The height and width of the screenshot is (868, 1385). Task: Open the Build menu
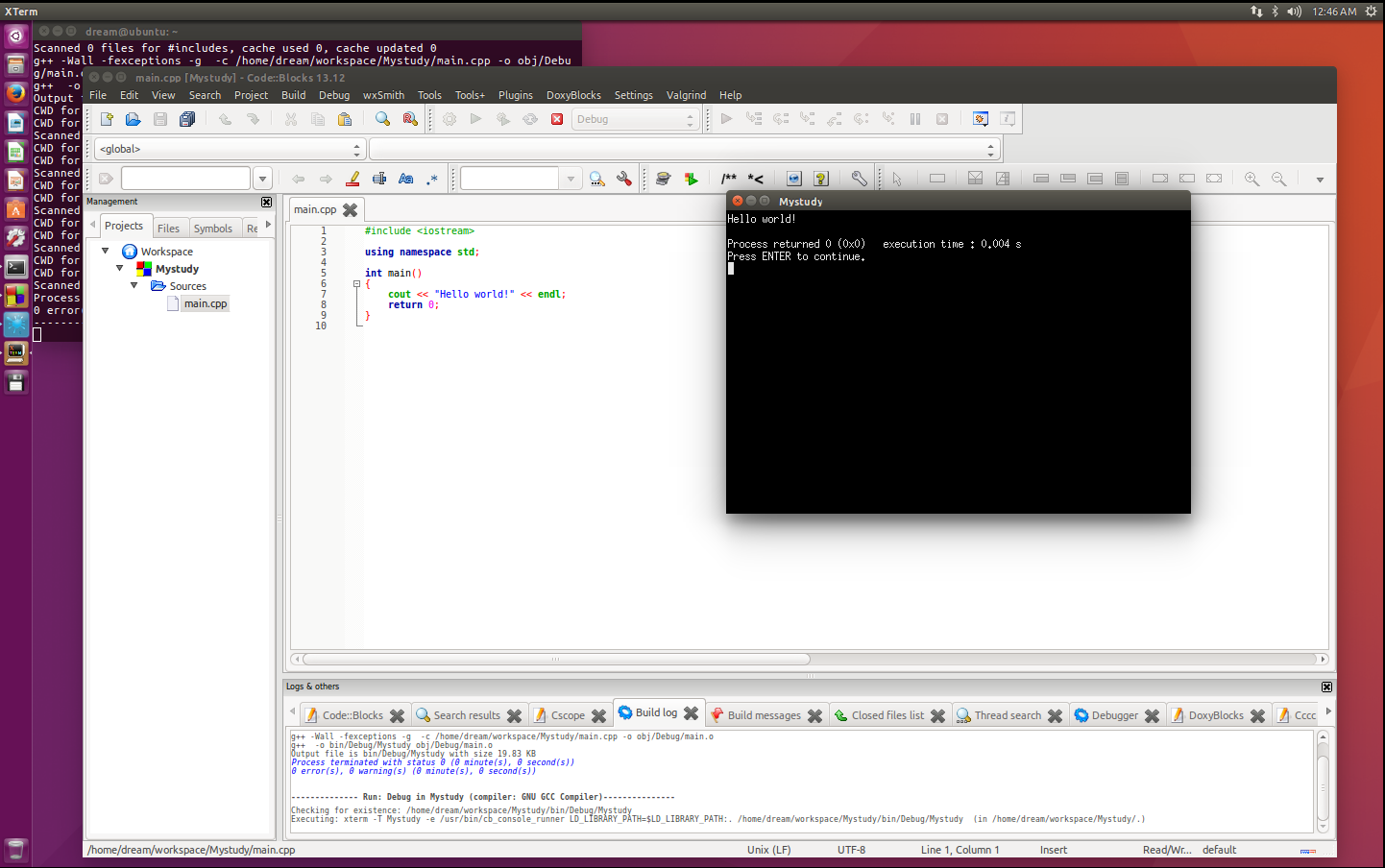[x=294, y=95]
